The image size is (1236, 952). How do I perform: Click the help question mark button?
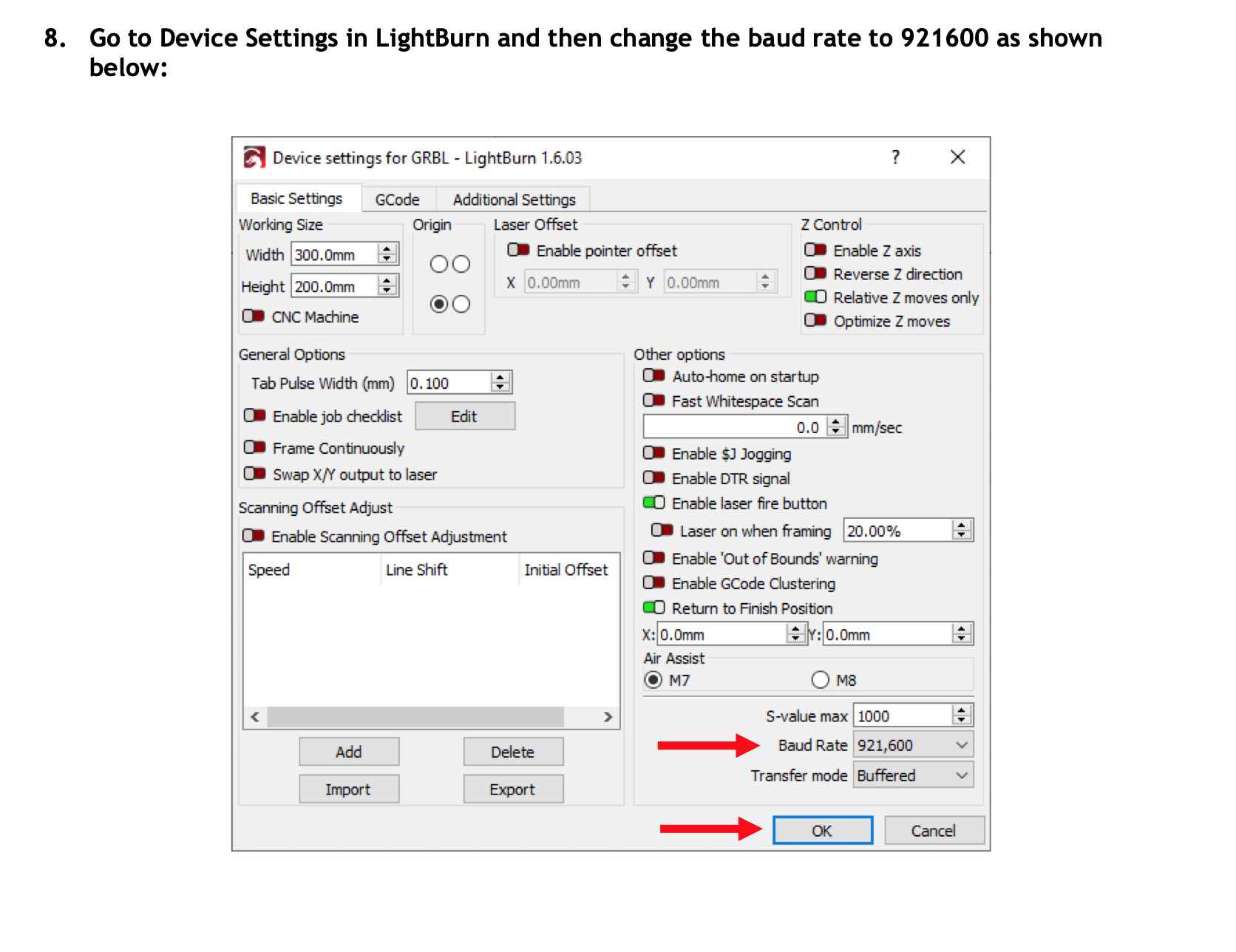tap(896, 157)
